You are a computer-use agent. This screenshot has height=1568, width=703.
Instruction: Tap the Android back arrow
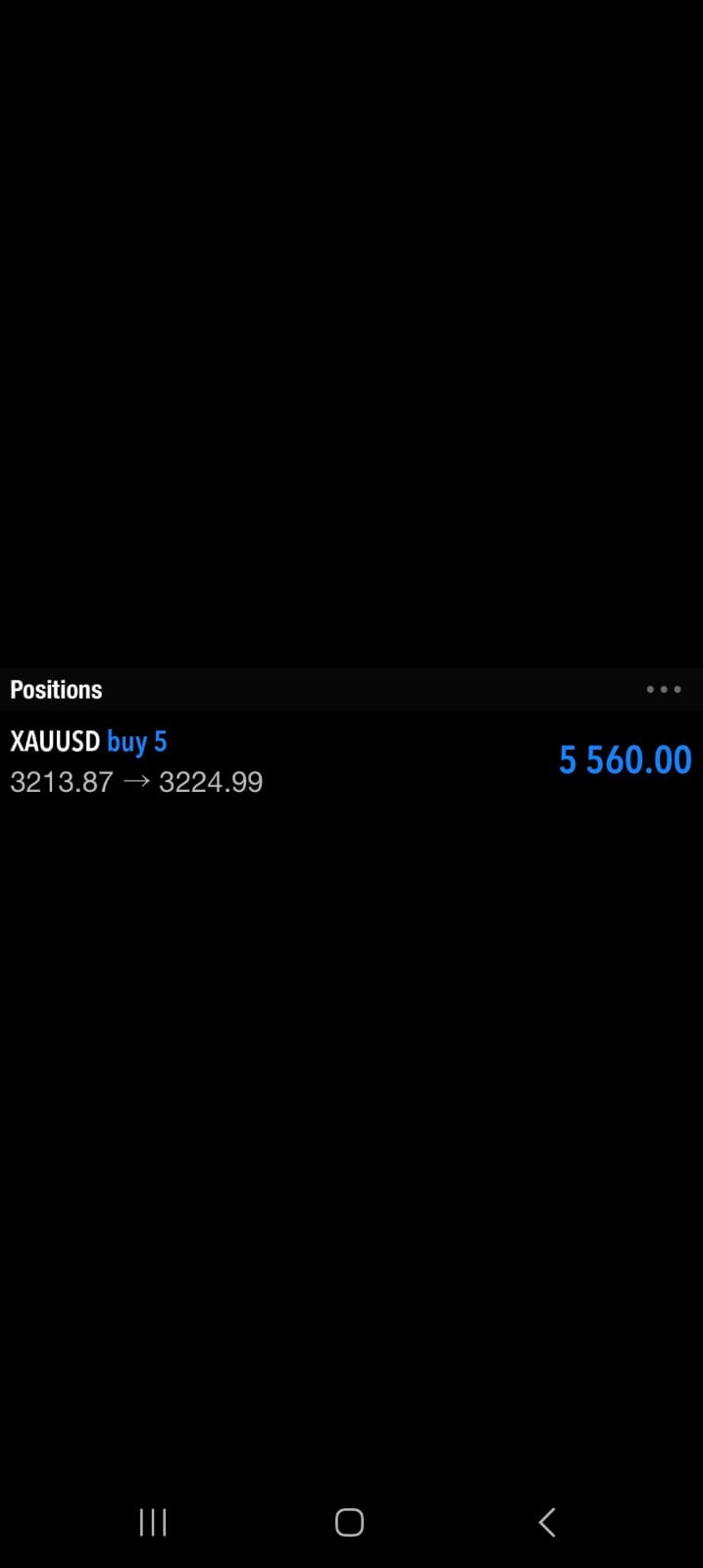click(x=547, y=1522)
